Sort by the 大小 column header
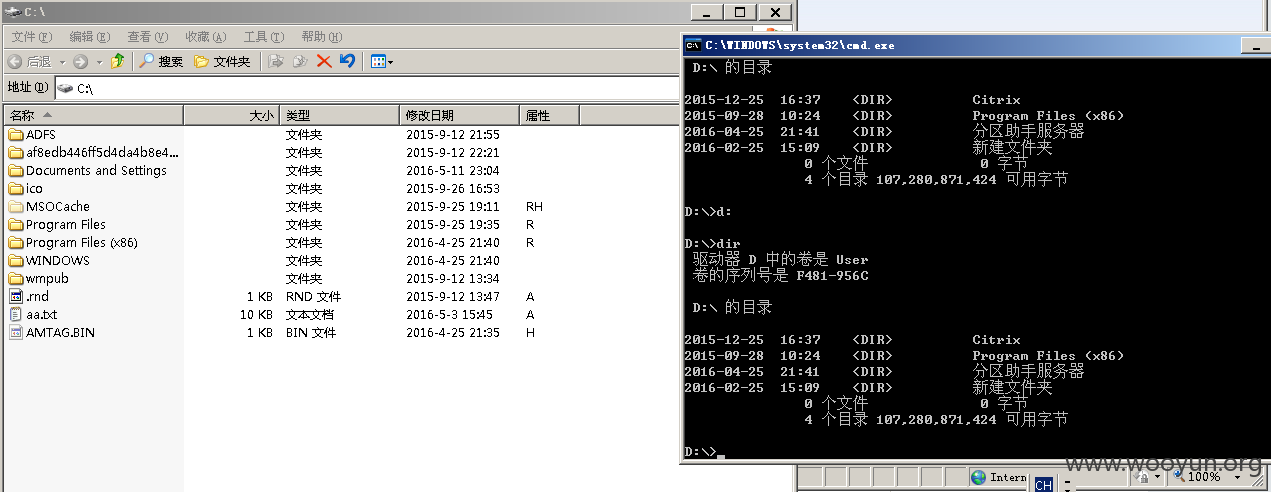1271x492 pixels. click(x=232, y=115)
